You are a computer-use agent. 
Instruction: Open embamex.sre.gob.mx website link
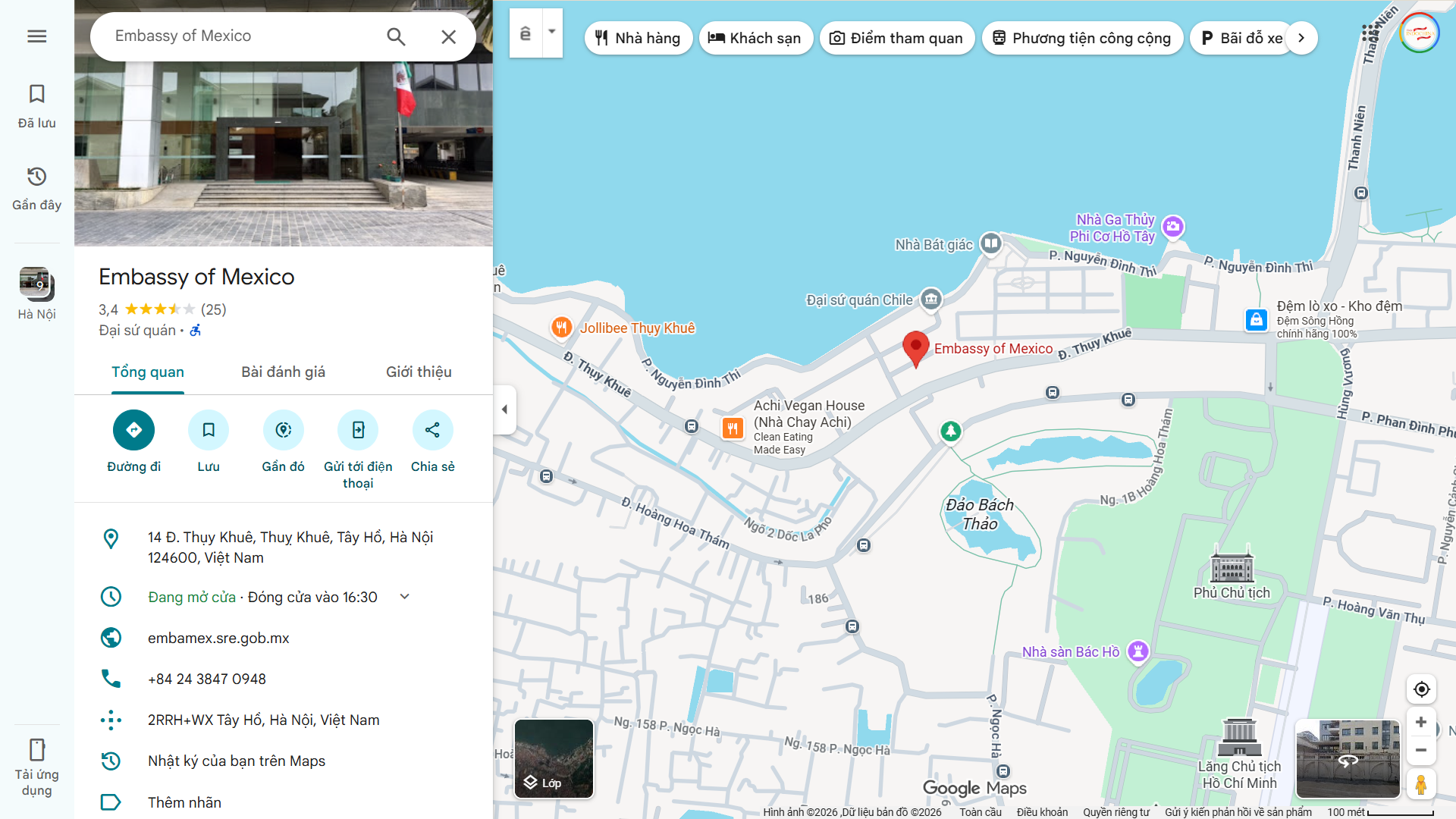218,638
